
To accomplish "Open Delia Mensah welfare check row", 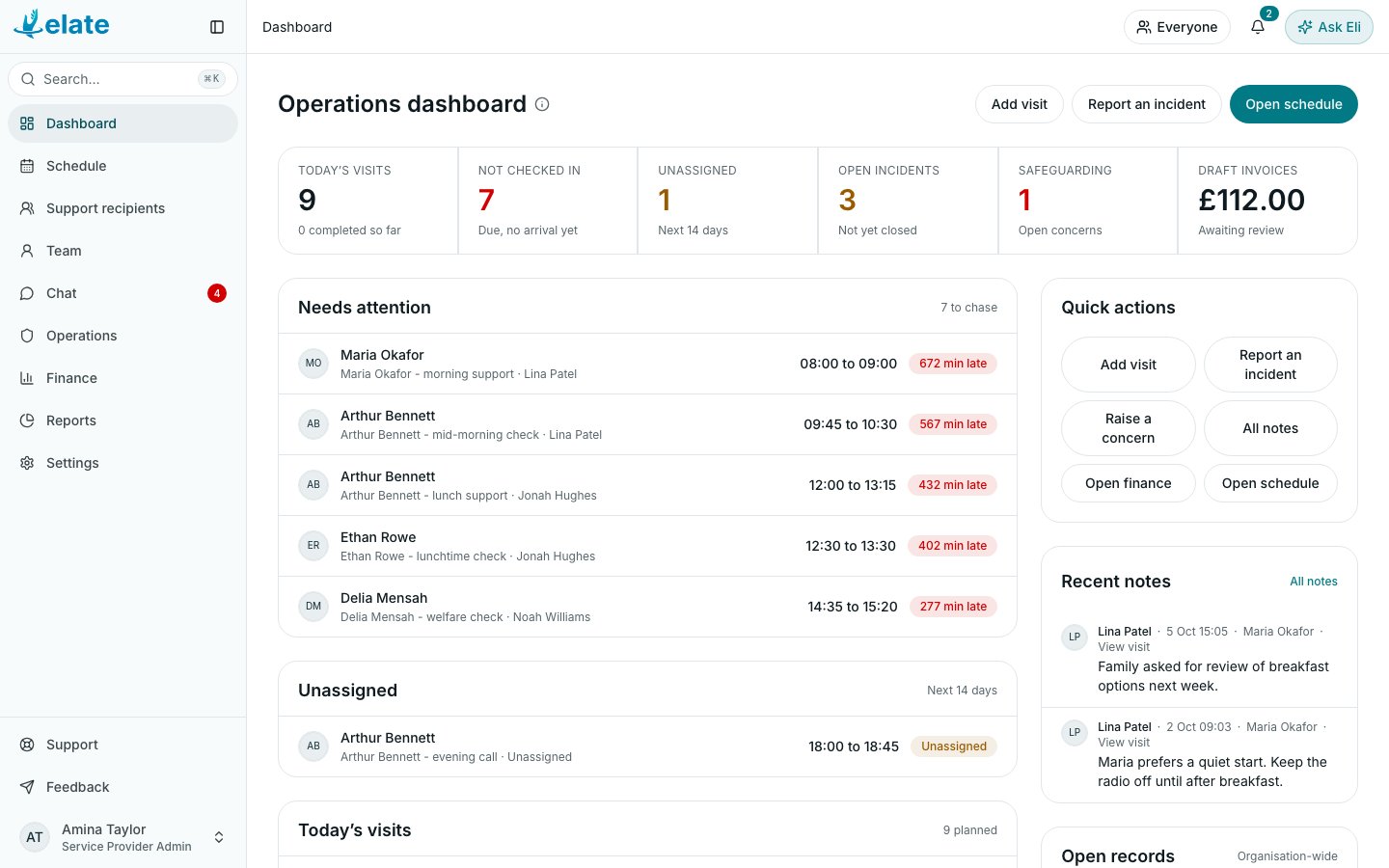I will (647, 607).
